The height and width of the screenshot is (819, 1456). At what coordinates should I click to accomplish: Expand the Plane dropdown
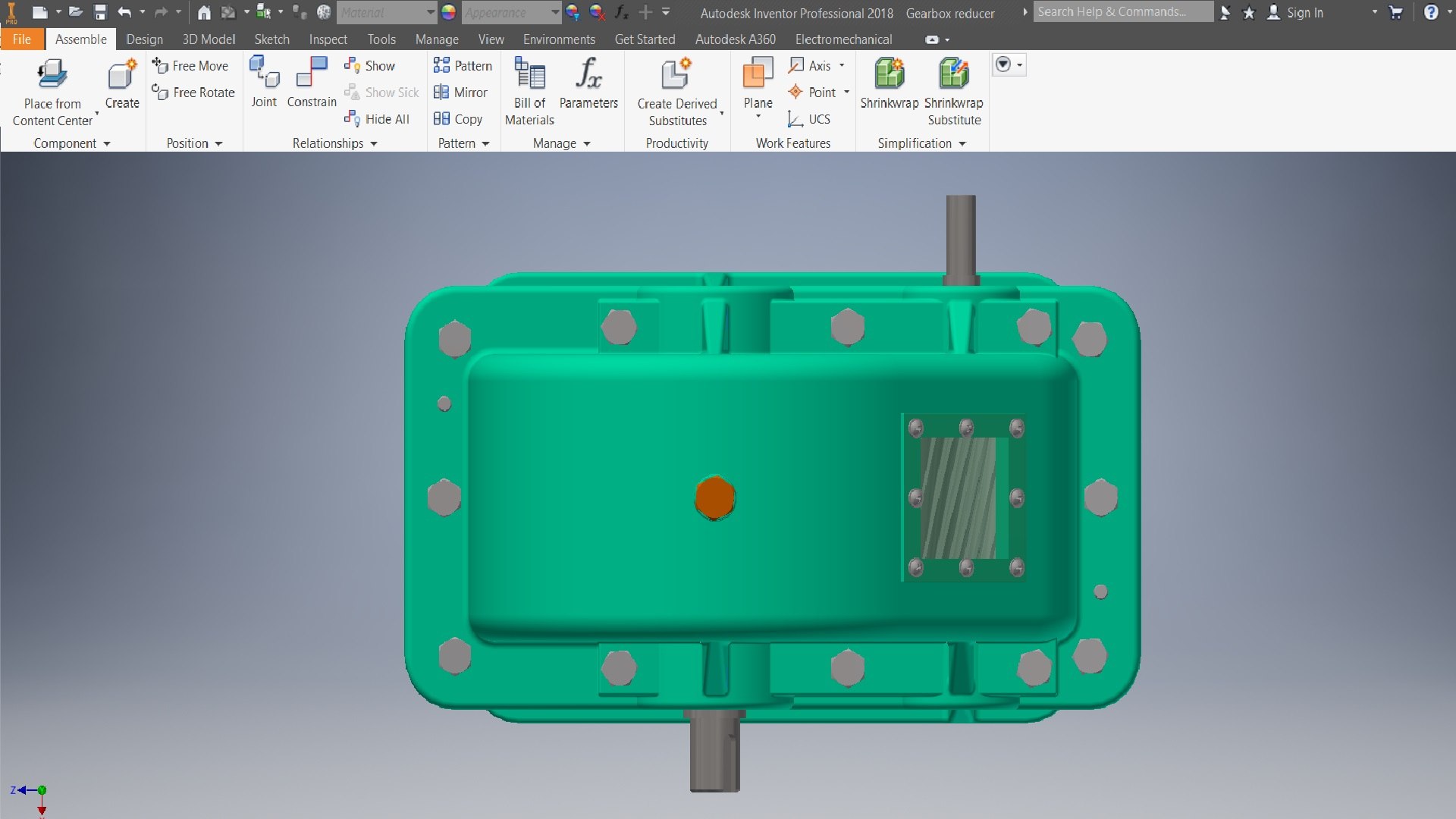click(758, 116)
